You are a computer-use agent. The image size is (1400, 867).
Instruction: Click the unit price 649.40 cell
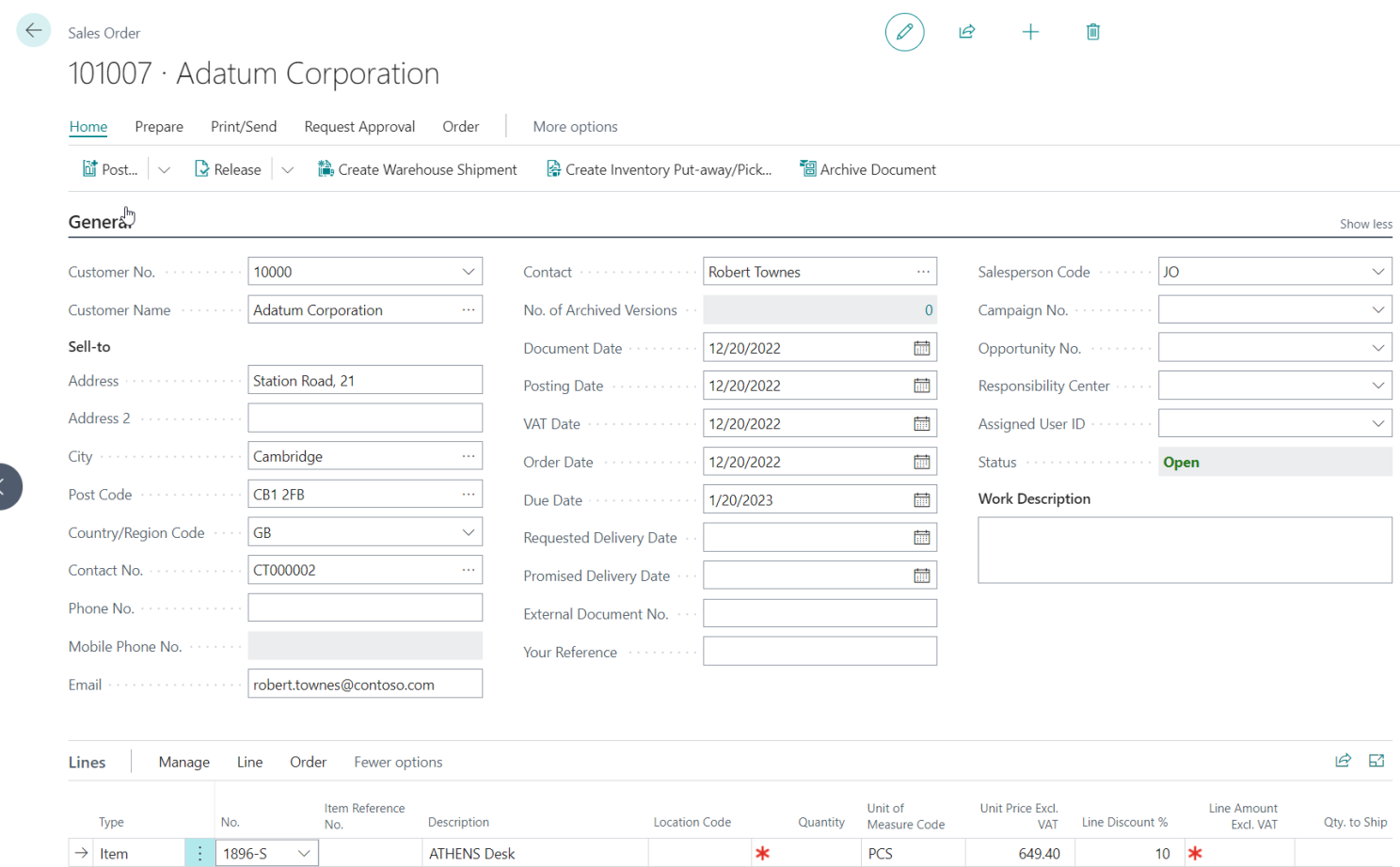coord(1020,854)
